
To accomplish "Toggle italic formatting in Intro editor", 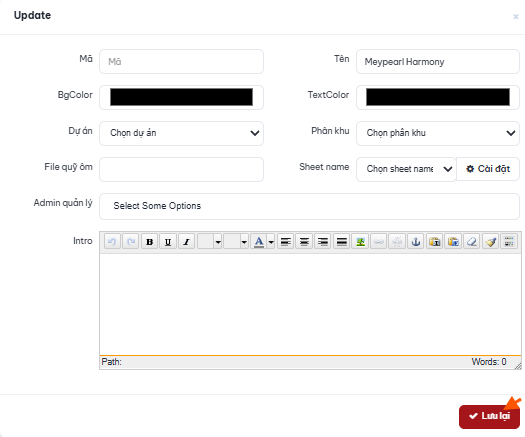I will [186, 241].
